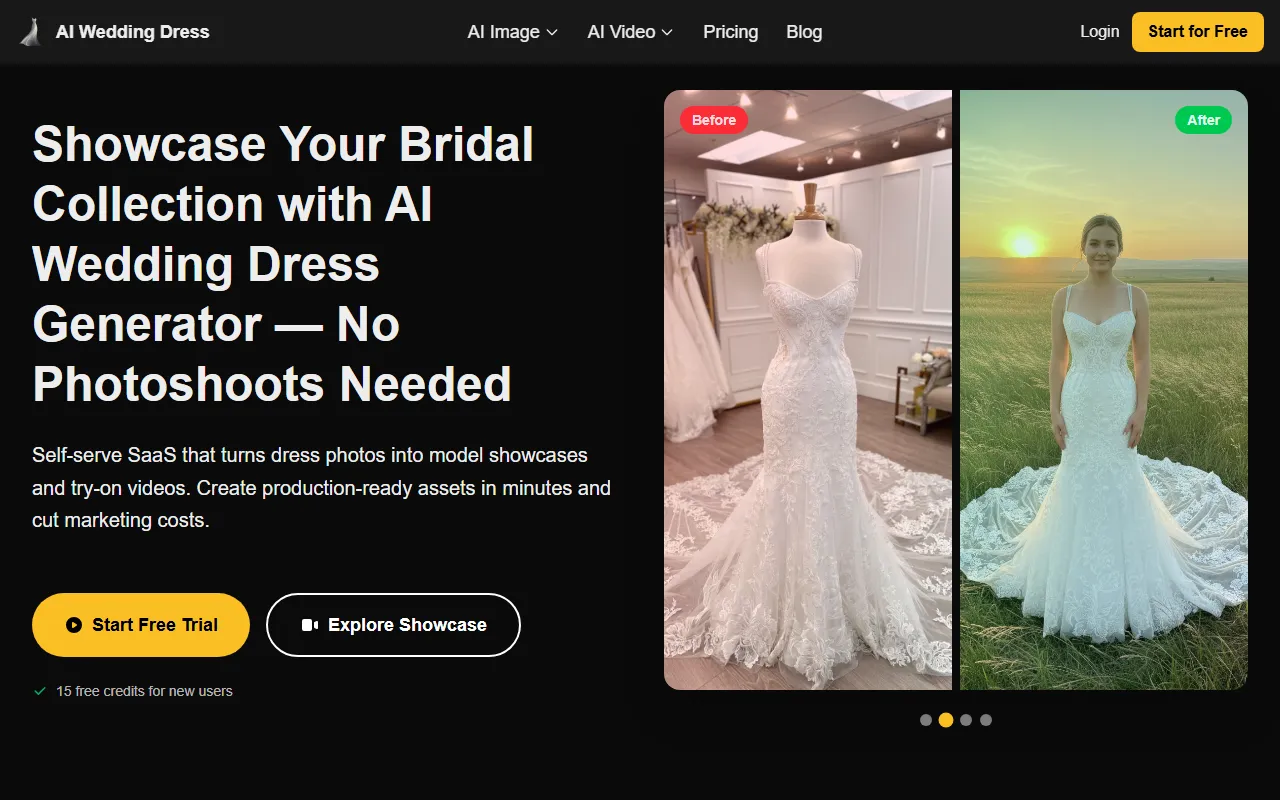Viewport: 1280px width, 800px height.
Task: Click the wedding dress logo icon
Action: pyautogui.click(x=31, y=32)
